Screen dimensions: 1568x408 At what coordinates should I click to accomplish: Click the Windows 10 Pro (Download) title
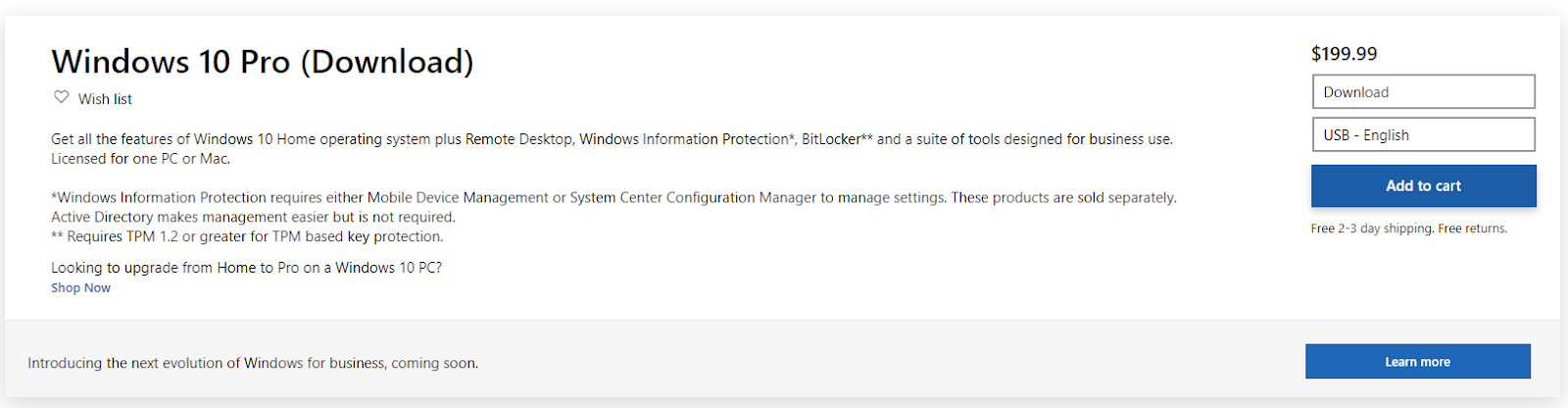coord(263,62)
